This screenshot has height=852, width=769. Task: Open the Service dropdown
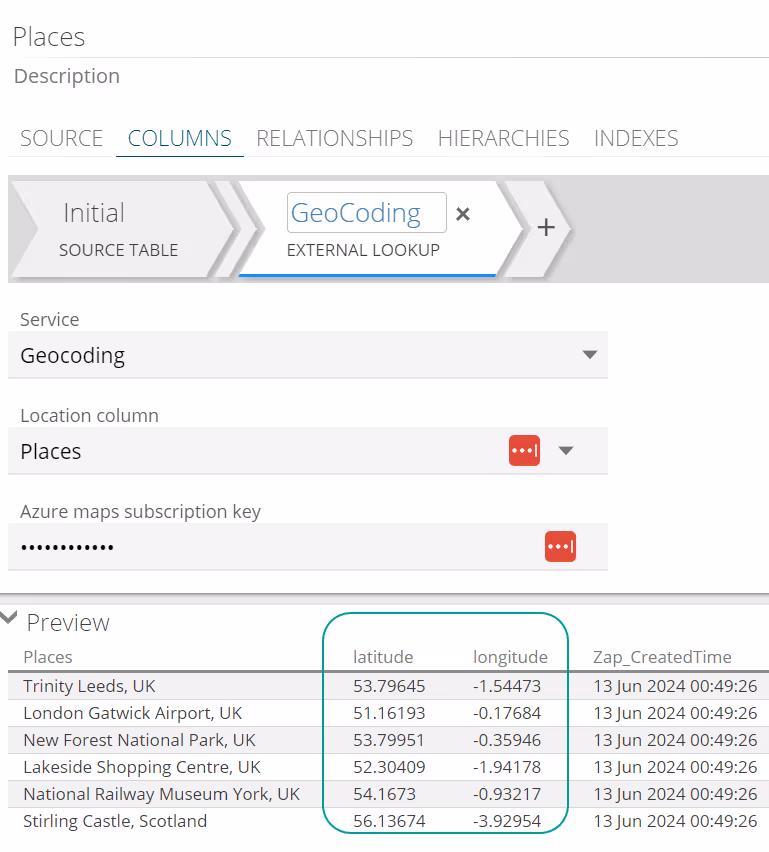point(590,354)
